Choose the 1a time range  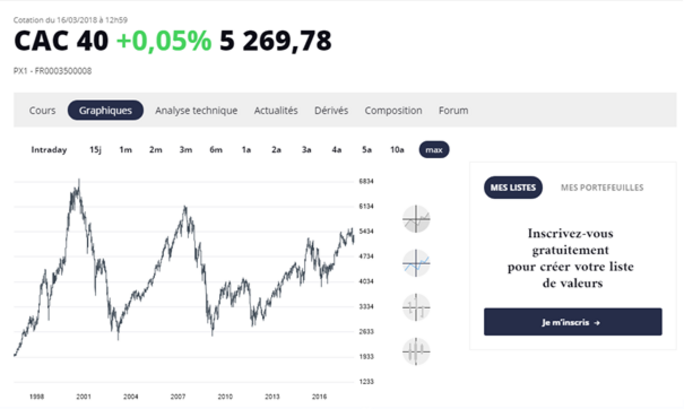pyautogui.click(x=246, y=150)
